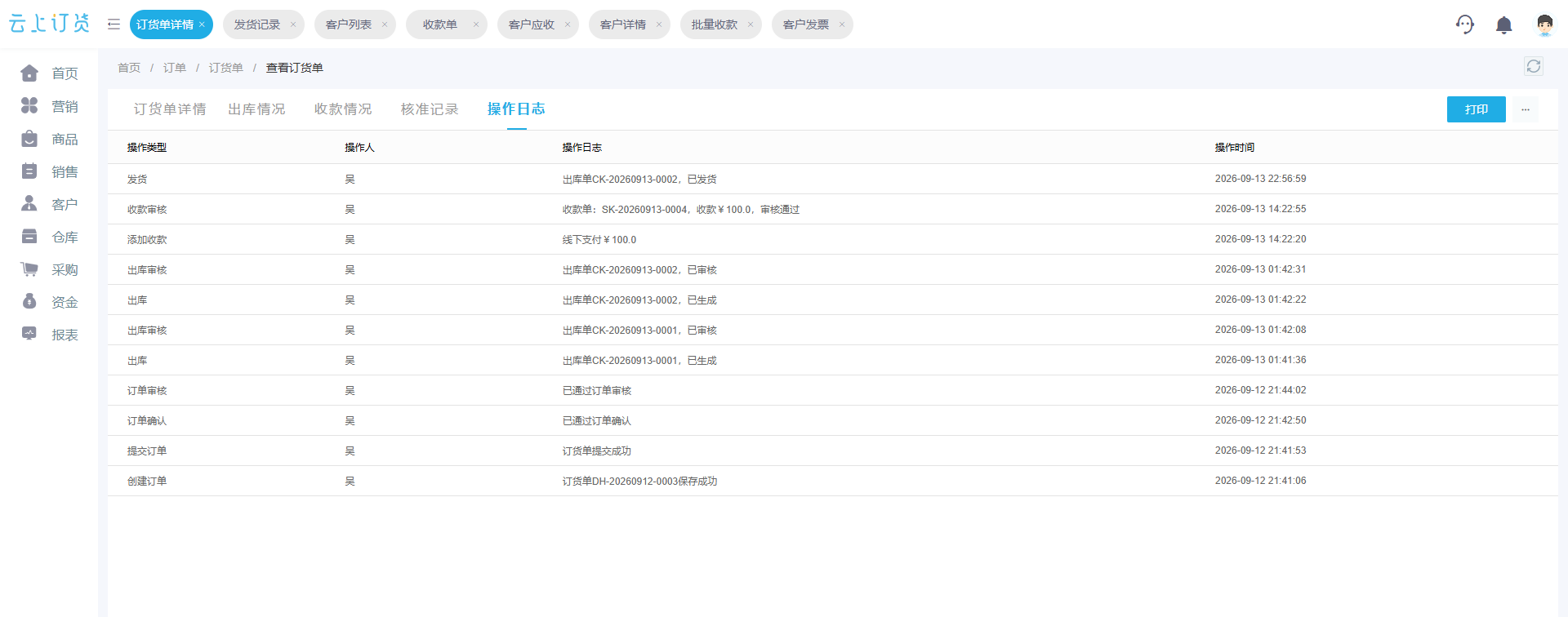
Task: Open the 采购 sidebar section
Action: [49, 269]
